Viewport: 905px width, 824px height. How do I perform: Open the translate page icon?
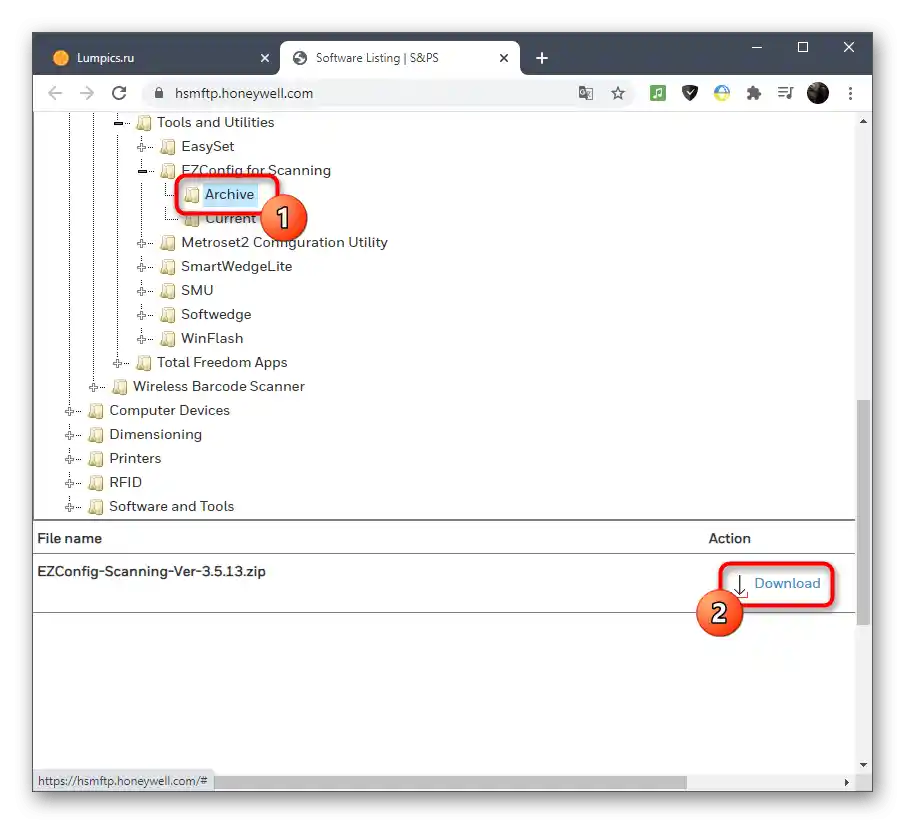coord(586,93)
